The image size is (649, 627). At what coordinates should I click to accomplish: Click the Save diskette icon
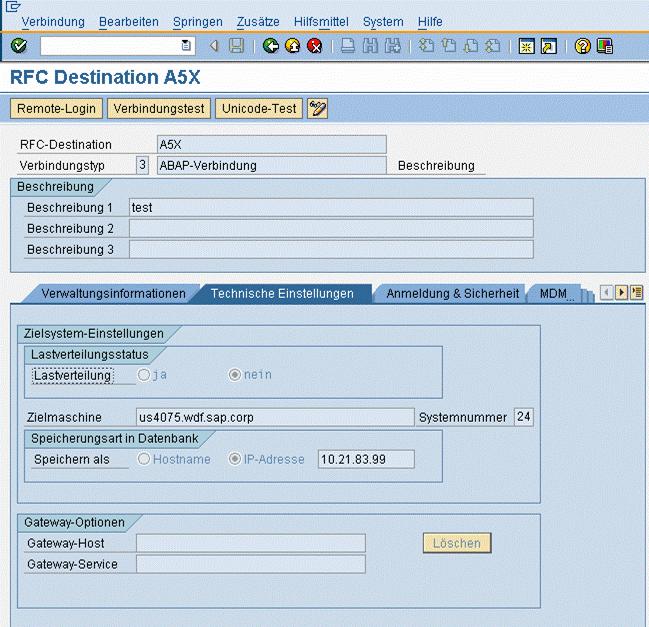pyautogui.click(x=236, y=46)
